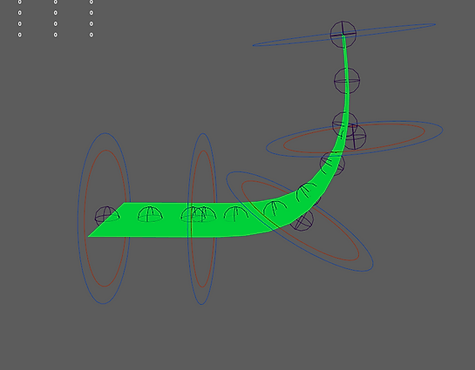475x370 pixels.
Task: Click the bottom-middle dot in the small dot grid
Action: point(55,35)
